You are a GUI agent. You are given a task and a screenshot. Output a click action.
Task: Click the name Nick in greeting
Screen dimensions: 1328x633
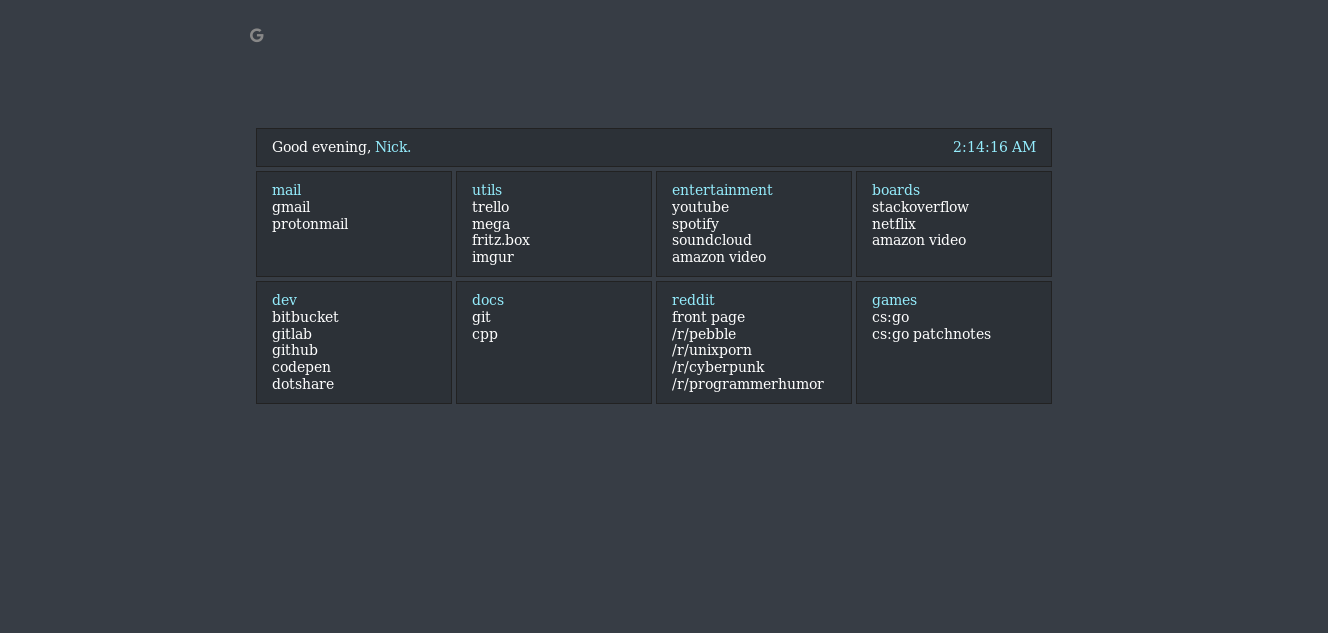point(393,147)
